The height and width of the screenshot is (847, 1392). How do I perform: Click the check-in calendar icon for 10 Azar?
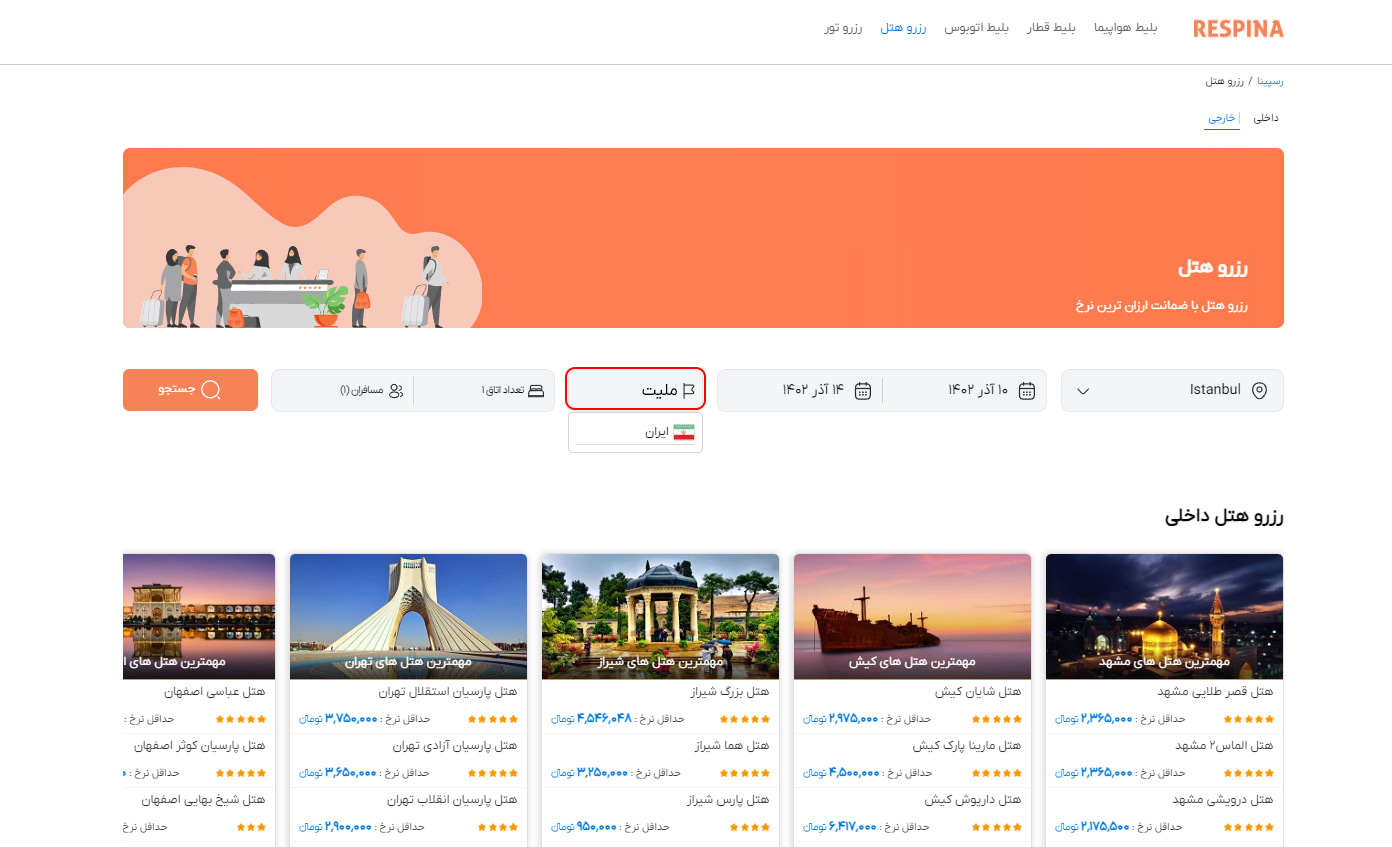click(1026, 391)
